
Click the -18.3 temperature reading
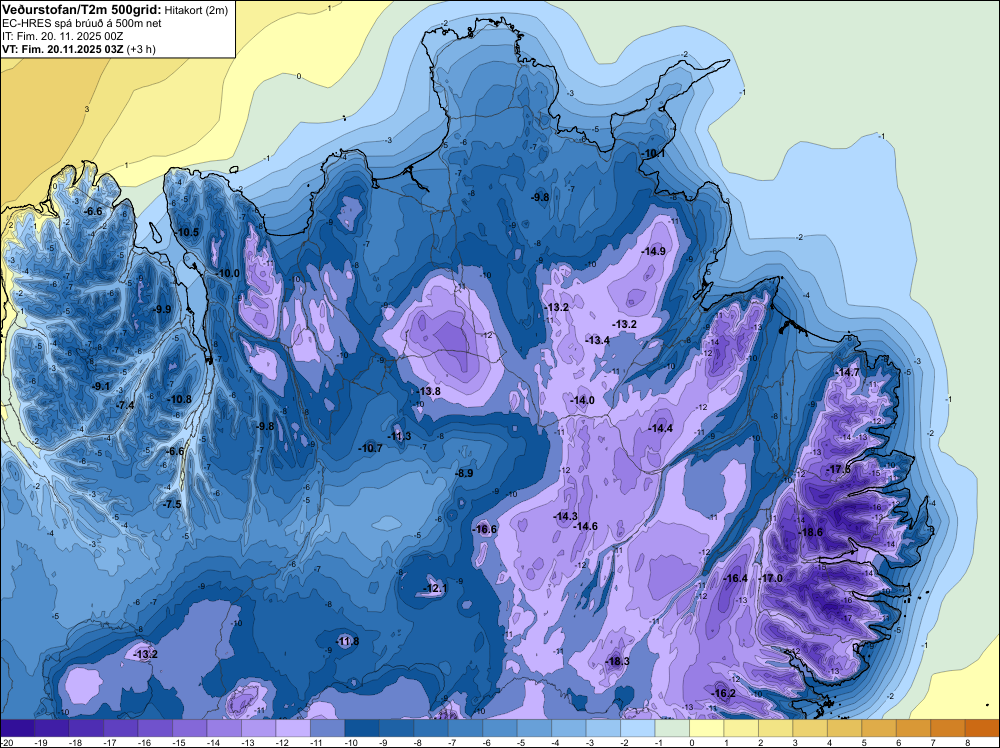[x=618, y=661]
